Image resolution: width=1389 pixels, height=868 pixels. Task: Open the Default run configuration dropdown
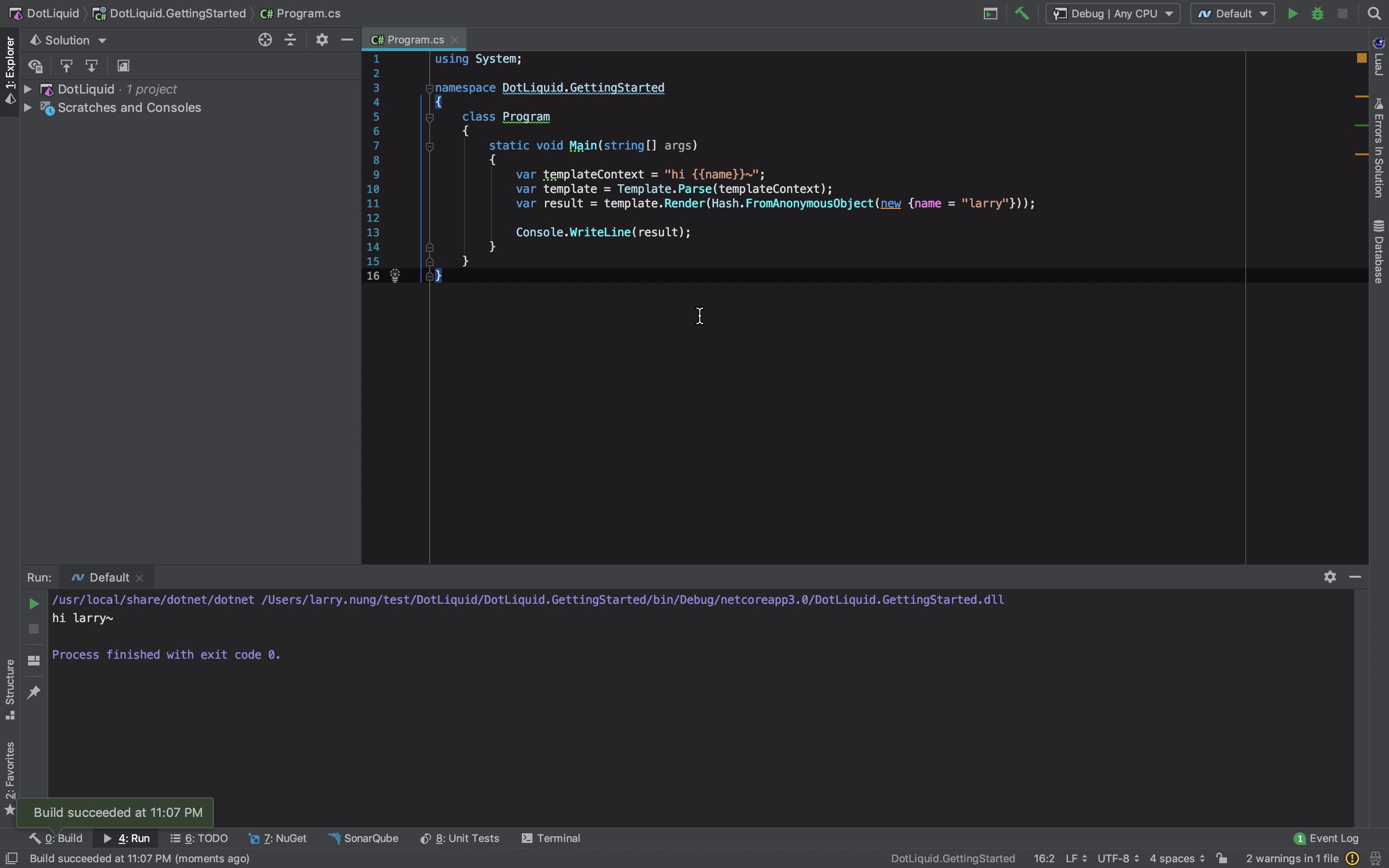1232,13
